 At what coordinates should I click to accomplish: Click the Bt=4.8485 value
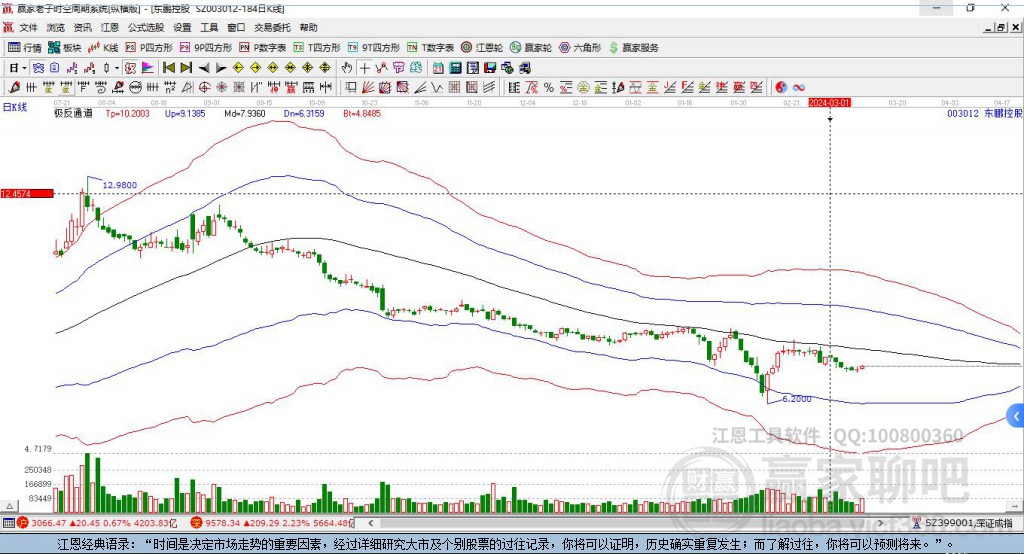[362, 113]
